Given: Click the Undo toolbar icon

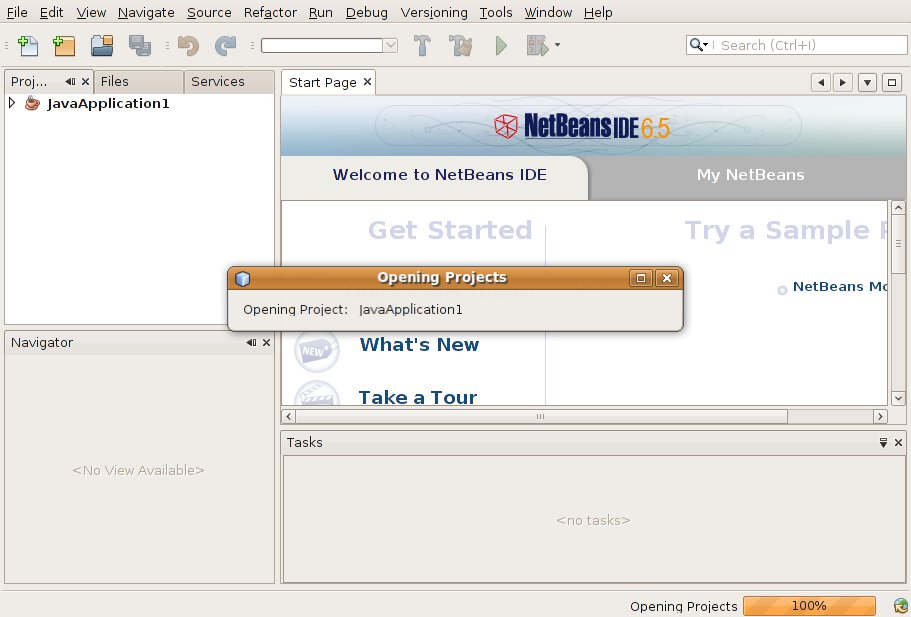Looking at the screenshot, I should 187,45.
